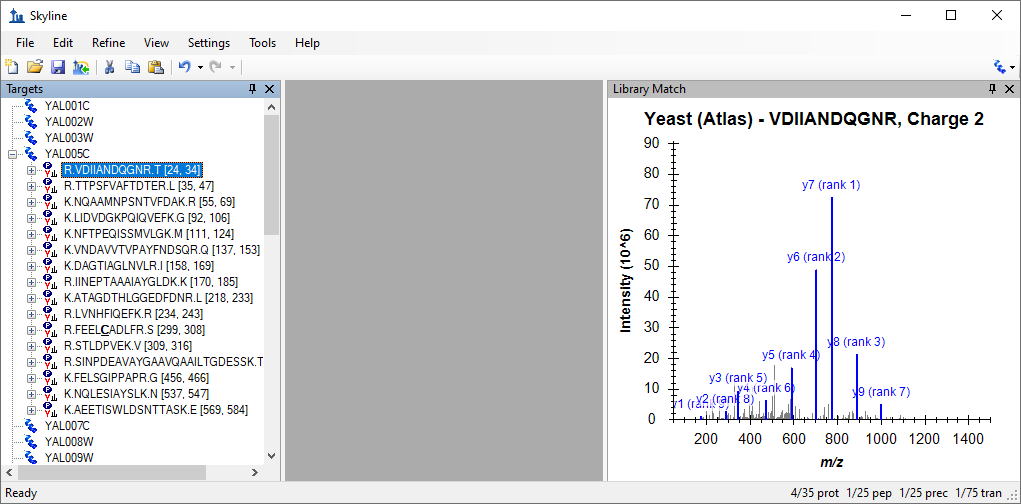Screen dimensions: 1021x504
Task: Expand the K.DAGTIAGLNVLR.I peptide node
Action: point(31,266)
